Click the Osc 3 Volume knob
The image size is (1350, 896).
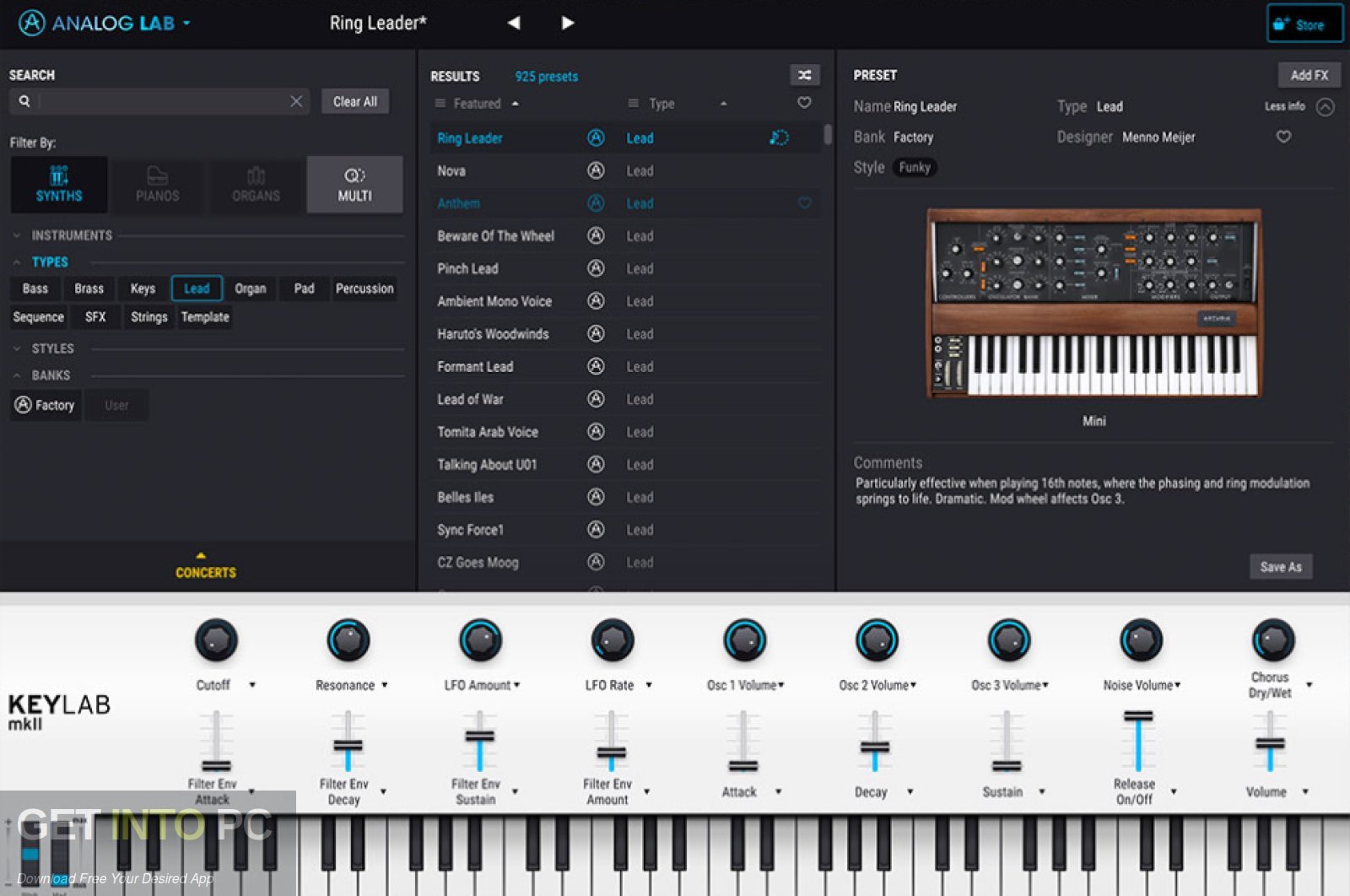pyautogui.click(x=1009, y=640)
